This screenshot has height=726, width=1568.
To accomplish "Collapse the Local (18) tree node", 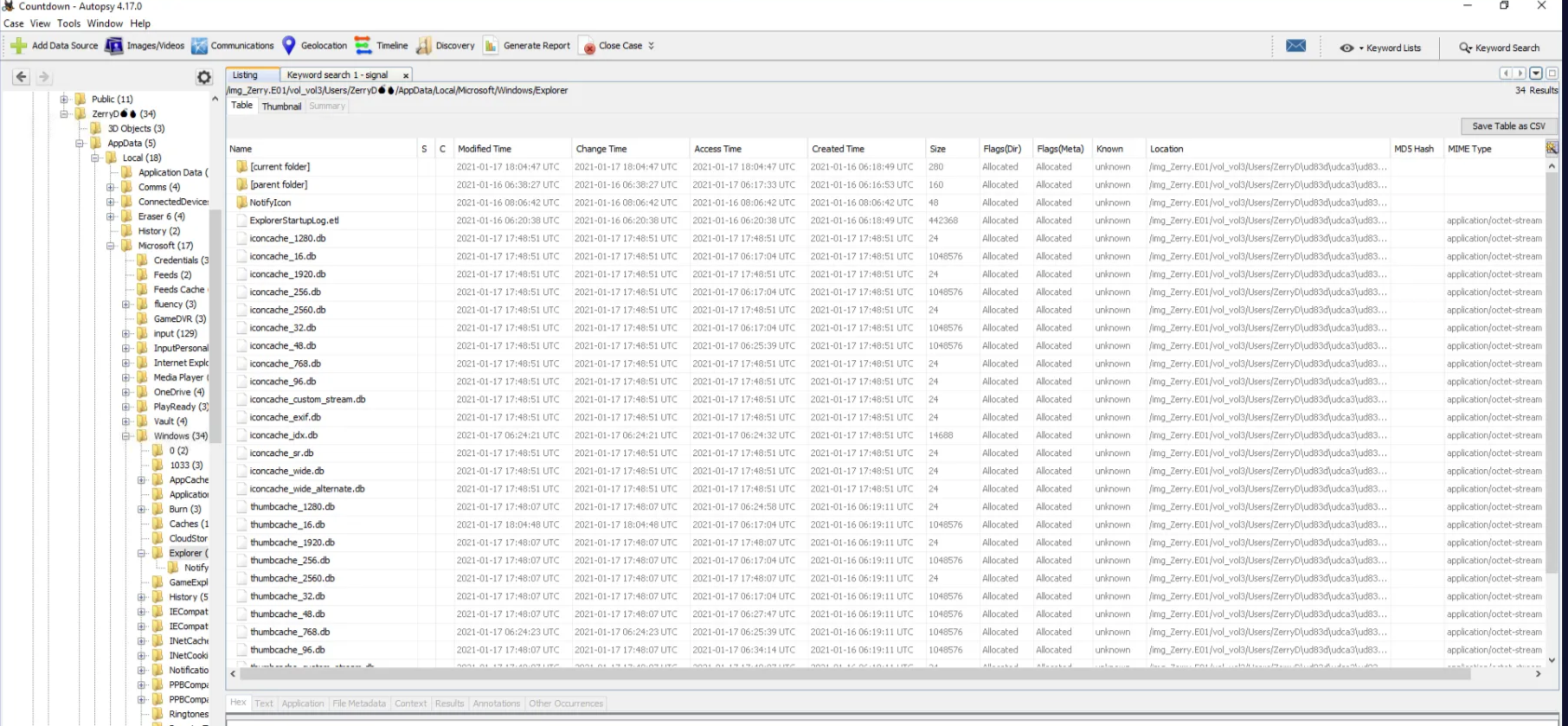I will coord(95,158).
